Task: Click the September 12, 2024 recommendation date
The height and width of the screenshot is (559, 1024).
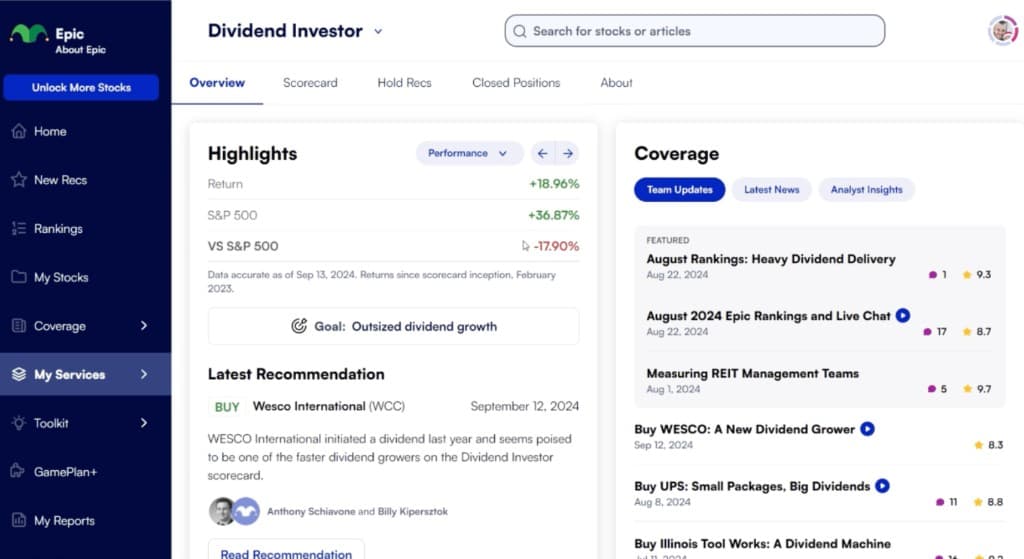Action: click(x=524, y=406)
